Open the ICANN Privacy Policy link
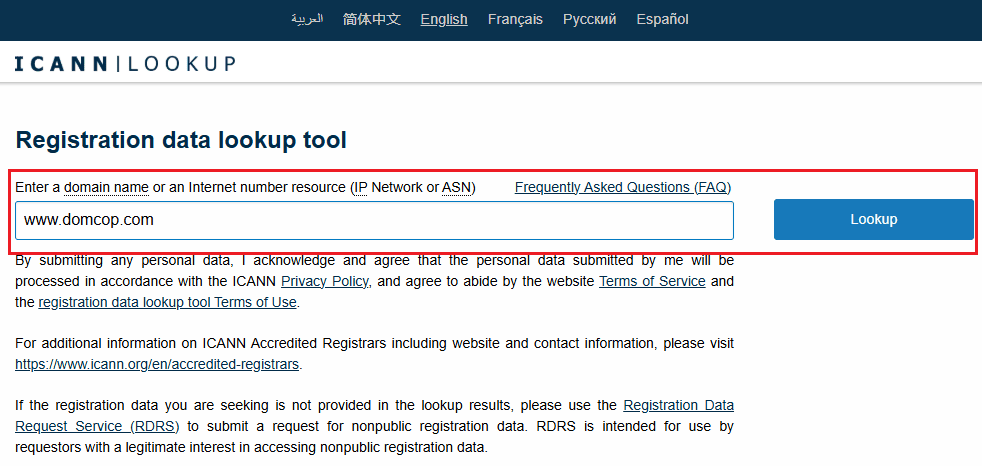 (x=324, y=282)
